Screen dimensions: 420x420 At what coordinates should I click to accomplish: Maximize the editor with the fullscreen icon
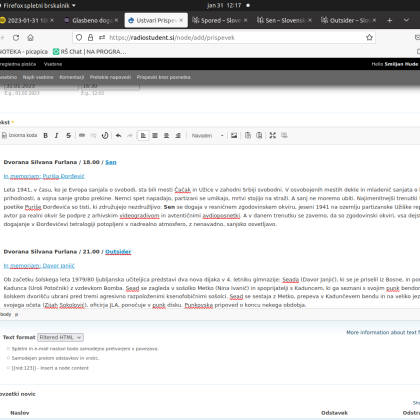point(273,135)
